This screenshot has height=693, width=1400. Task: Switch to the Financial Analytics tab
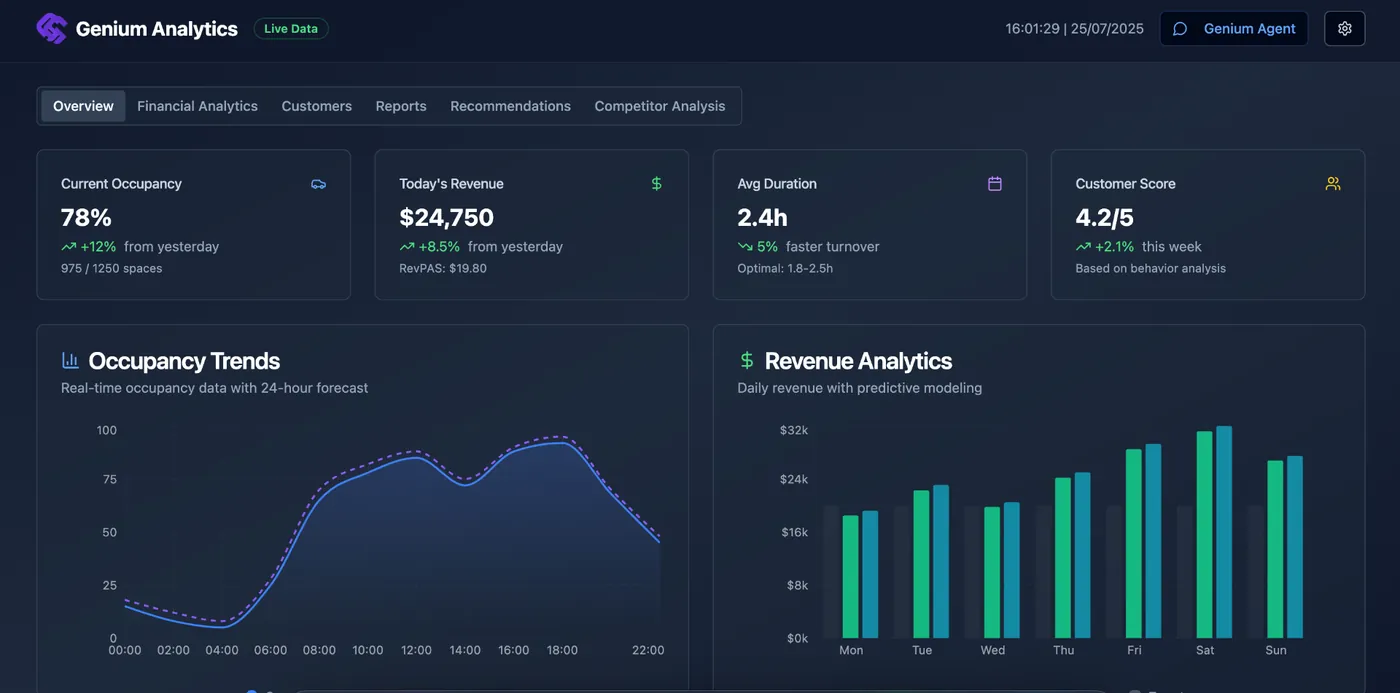coord(197,106)
